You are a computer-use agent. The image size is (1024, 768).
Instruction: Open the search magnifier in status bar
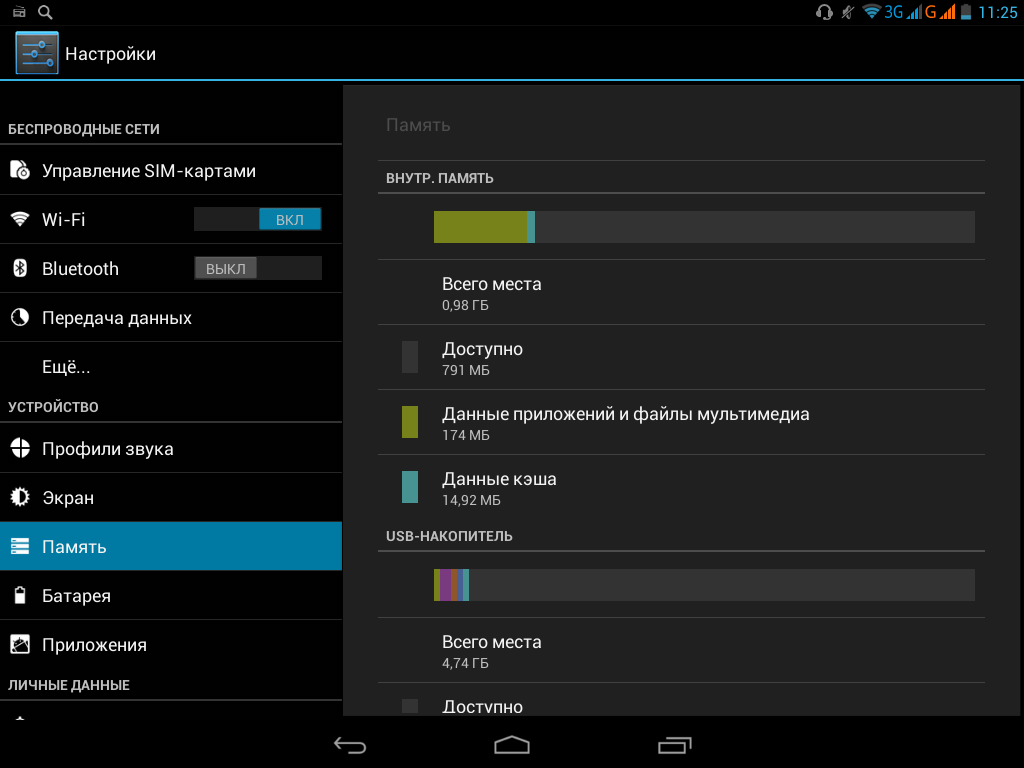[x=45, y=12]
